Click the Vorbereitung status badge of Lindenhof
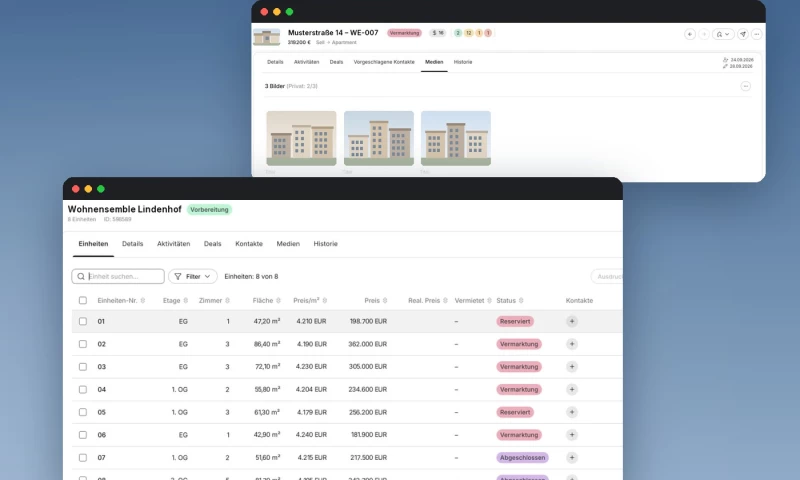 (209, 210)
